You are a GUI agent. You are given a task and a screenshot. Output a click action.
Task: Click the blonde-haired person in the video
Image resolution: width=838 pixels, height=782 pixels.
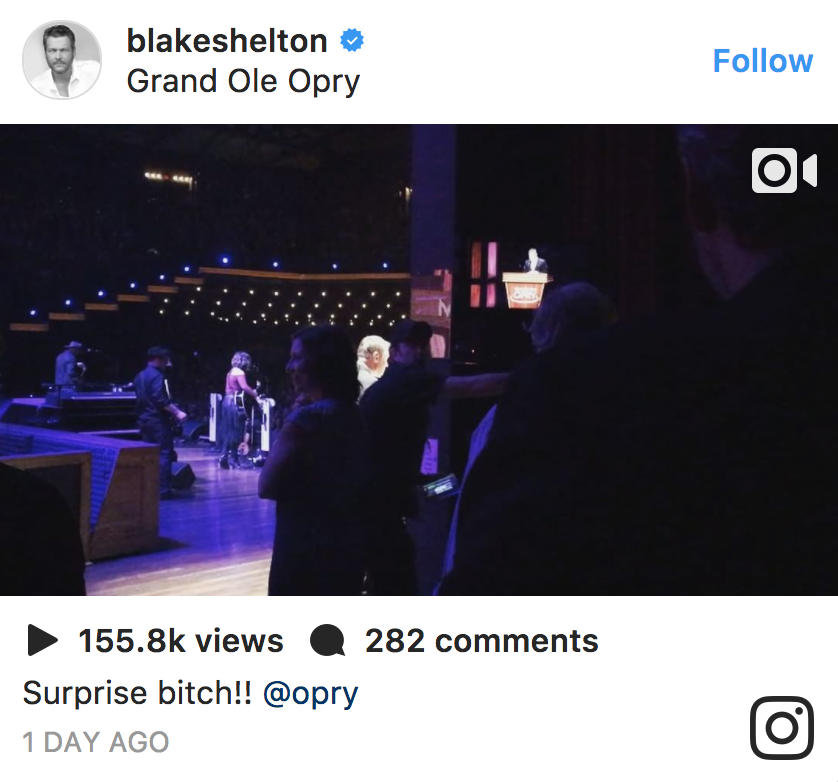pos(370,362)
